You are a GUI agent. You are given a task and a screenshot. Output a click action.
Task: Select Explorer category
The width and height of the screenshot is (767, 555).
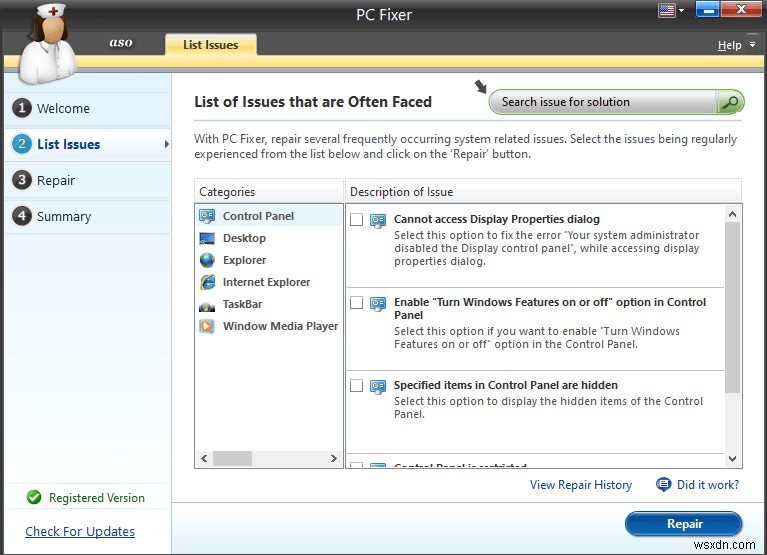pos(269,260)
